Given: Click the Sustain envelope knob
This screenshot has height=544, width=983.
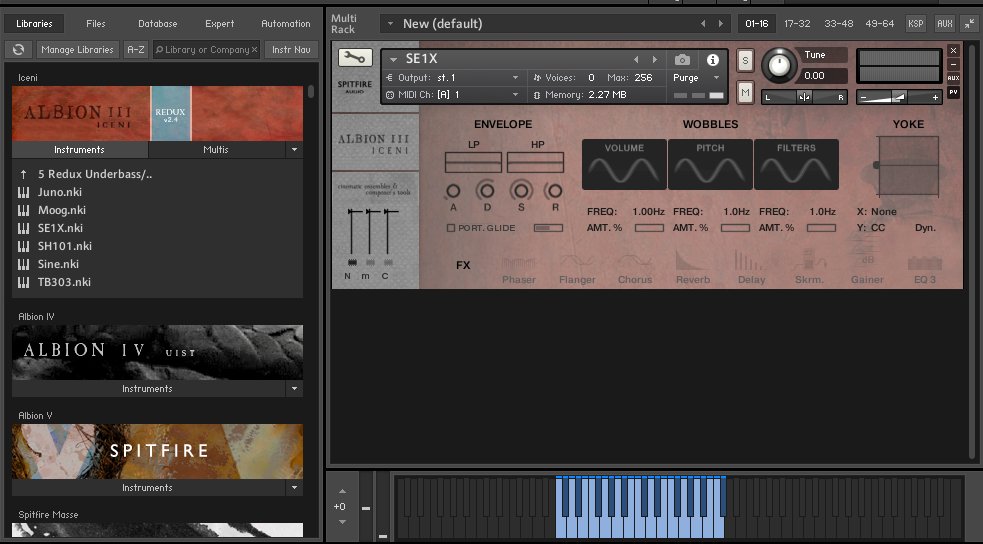Looking at the screenshot, I should click(521, 190).
